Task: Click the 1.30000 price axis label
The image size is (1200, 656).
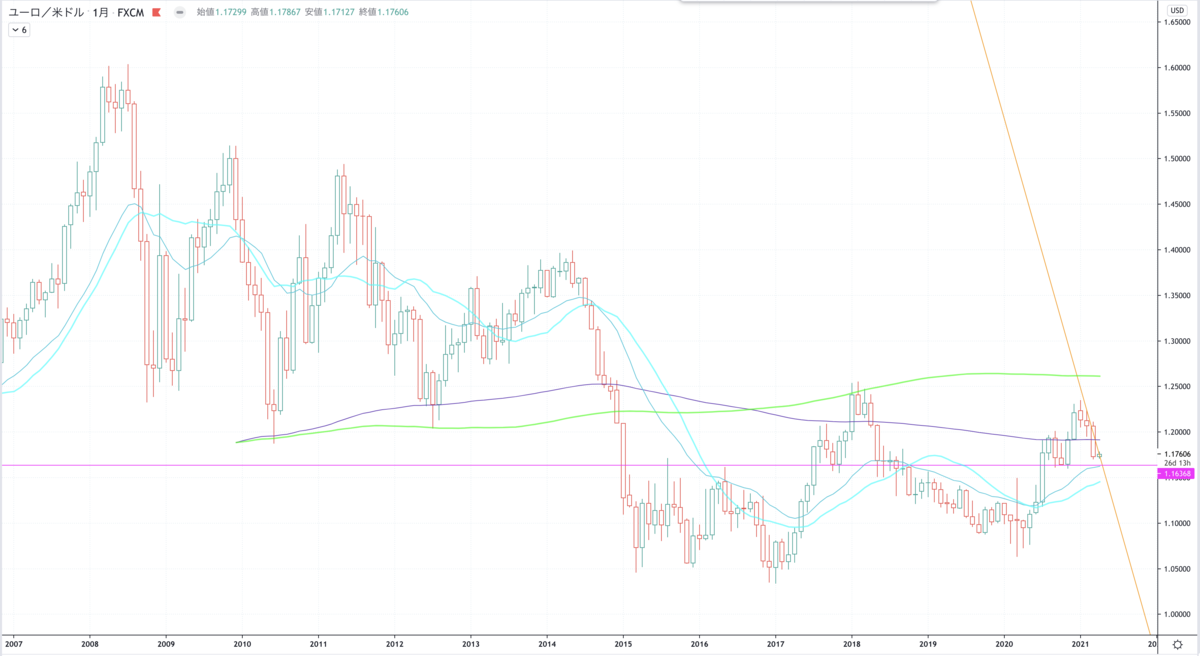Action: [x=1176, y=341]
